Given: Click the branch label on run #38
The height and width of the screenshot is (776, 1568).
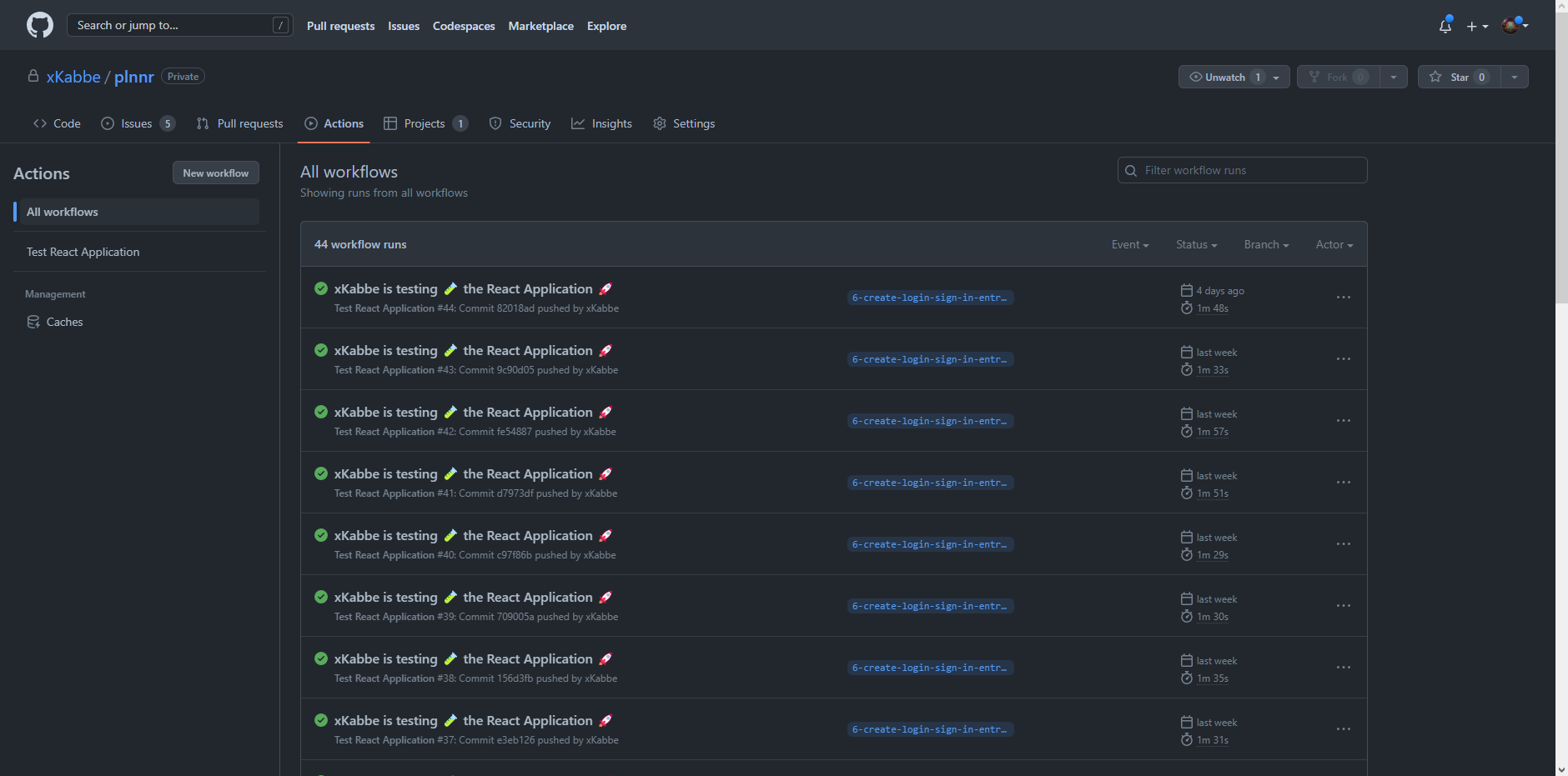Looking at the screenshot, I should (x=930, y=668).
